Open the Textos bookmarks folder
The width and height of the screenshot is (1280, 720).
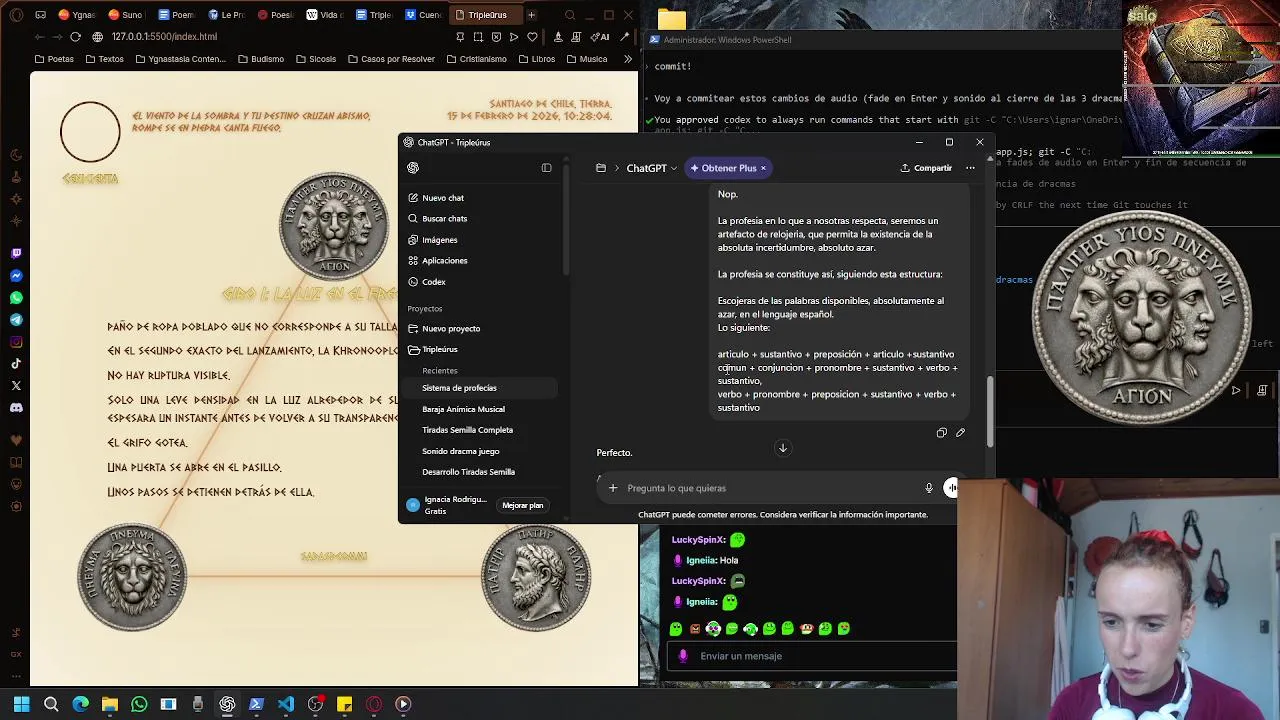pyautogui.click(x=104, y=59)
